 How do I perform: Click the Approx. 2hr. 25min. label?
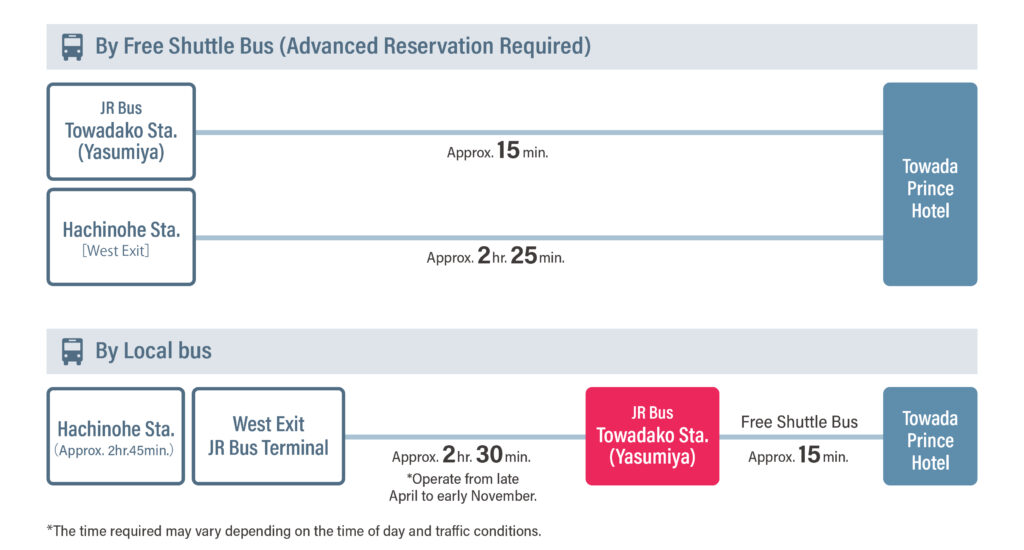pos(496,256)
